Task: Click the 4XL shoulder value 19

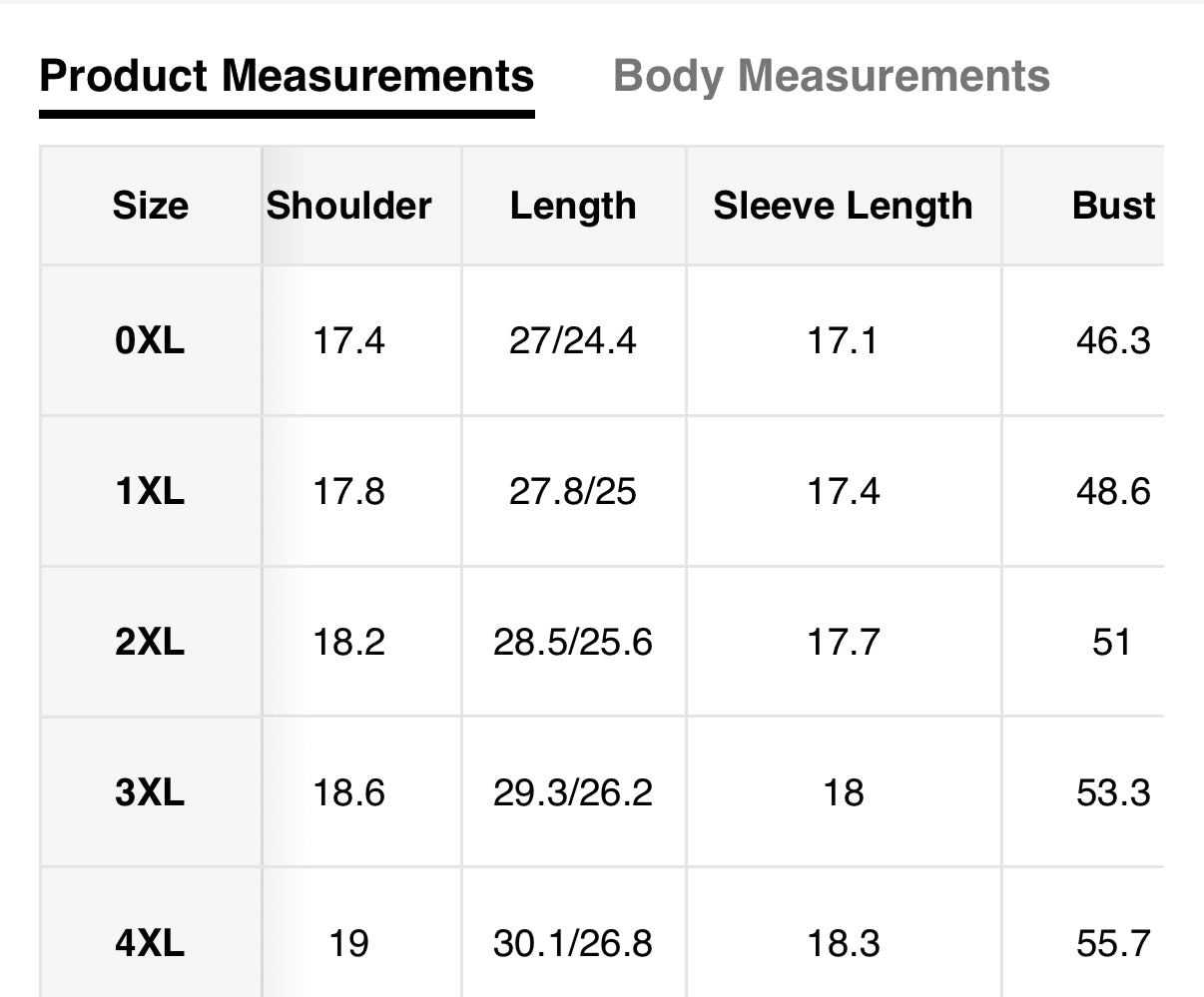Action: coord(348,943)
